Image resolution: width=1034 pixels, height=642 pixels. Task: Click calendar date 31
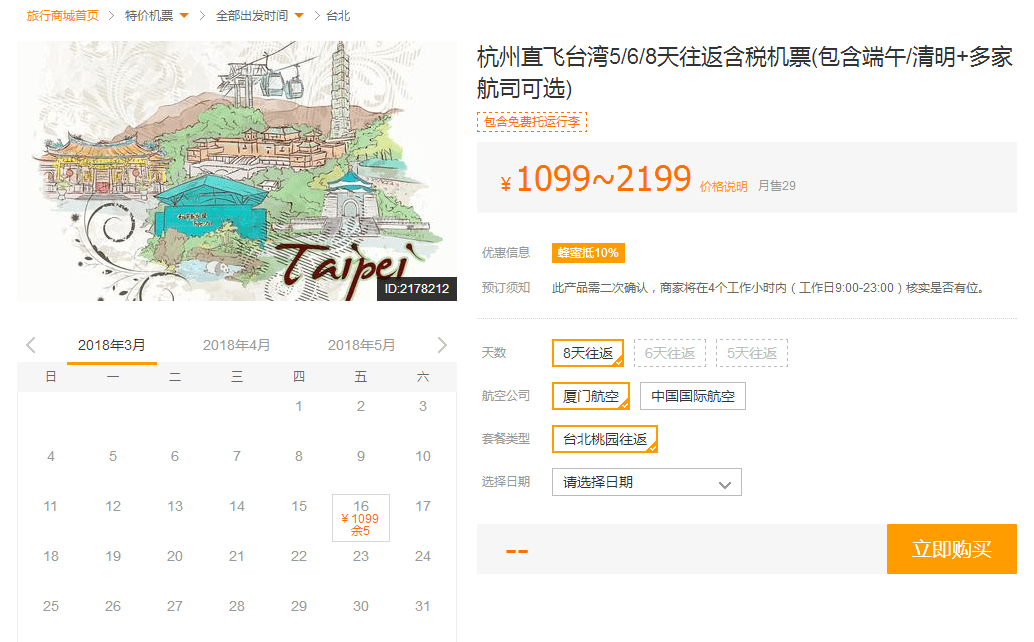(x=423, y=606)
